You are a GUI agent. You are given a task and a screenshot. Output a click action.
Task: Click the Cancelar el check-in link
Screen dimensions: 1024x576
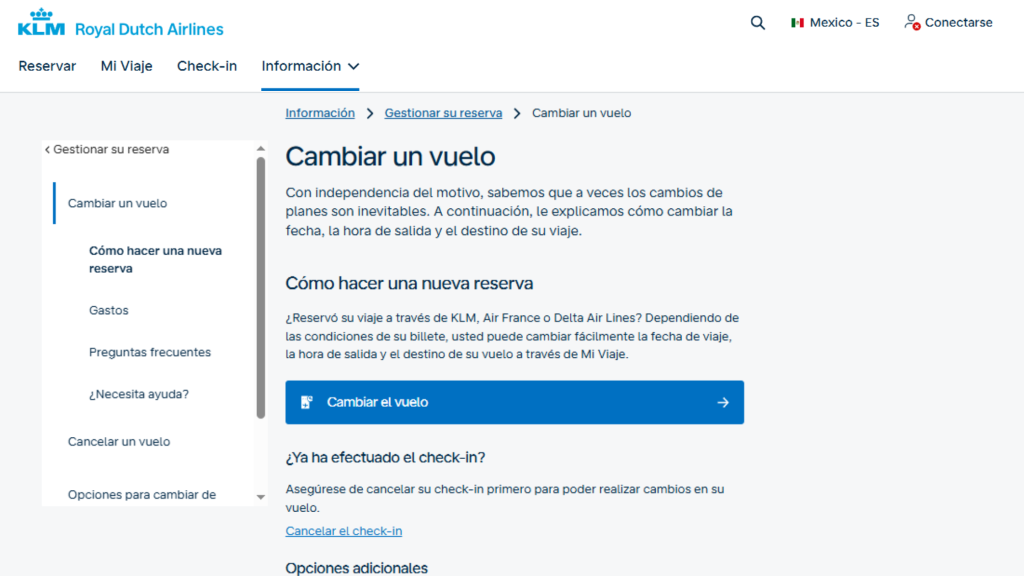(344, 531)
